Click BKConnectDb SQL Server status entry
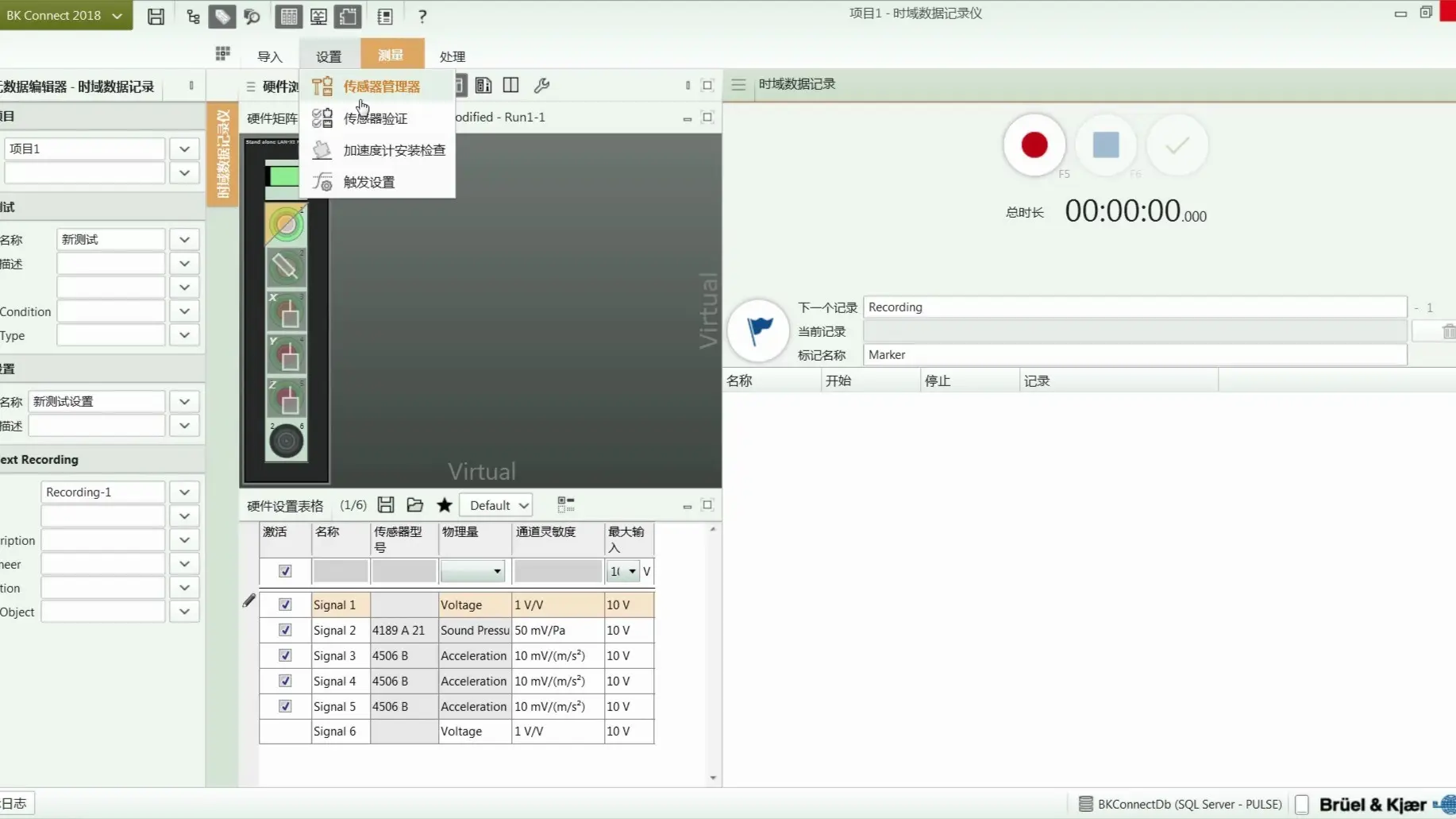Viewport: 1456px width, 819px height. tap(1180, 804)
